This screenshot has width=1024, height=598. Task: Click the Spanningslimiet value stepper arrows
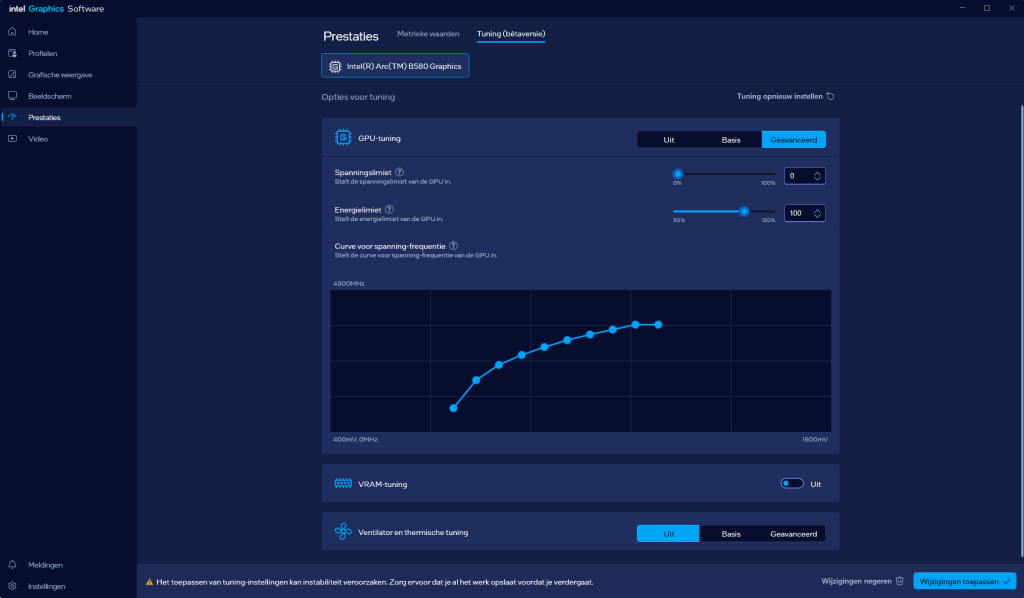click(818, 176)
